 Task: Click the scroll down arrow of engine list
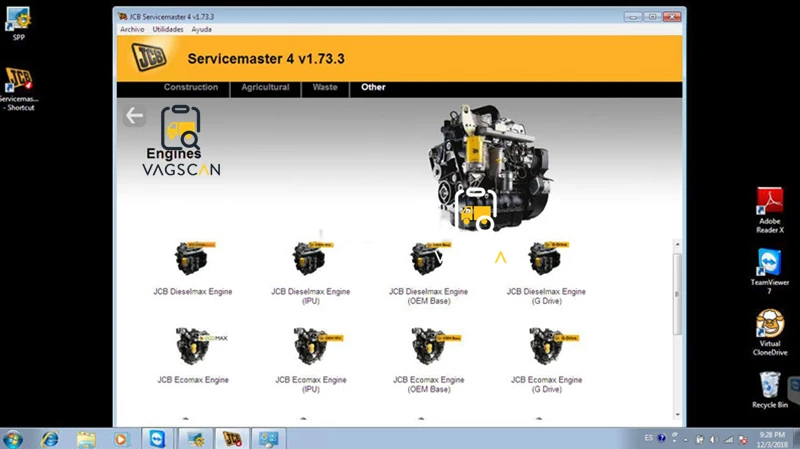tap(678, 414)
